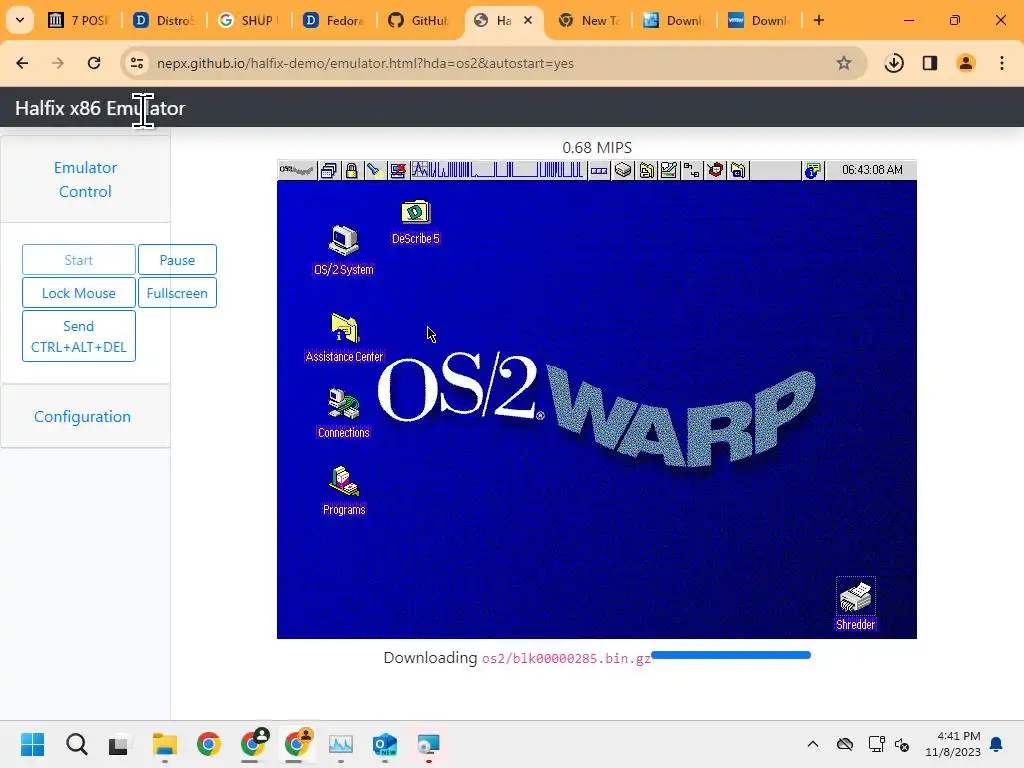
Task: Switch to the Fedora browser tab
Action: coord(334,20)
